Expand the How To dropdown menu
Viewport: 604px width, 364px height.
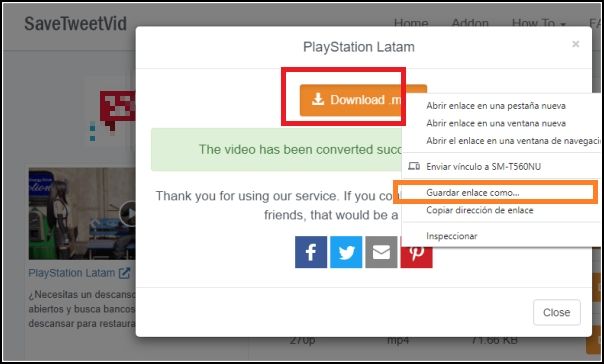point(539,23)
